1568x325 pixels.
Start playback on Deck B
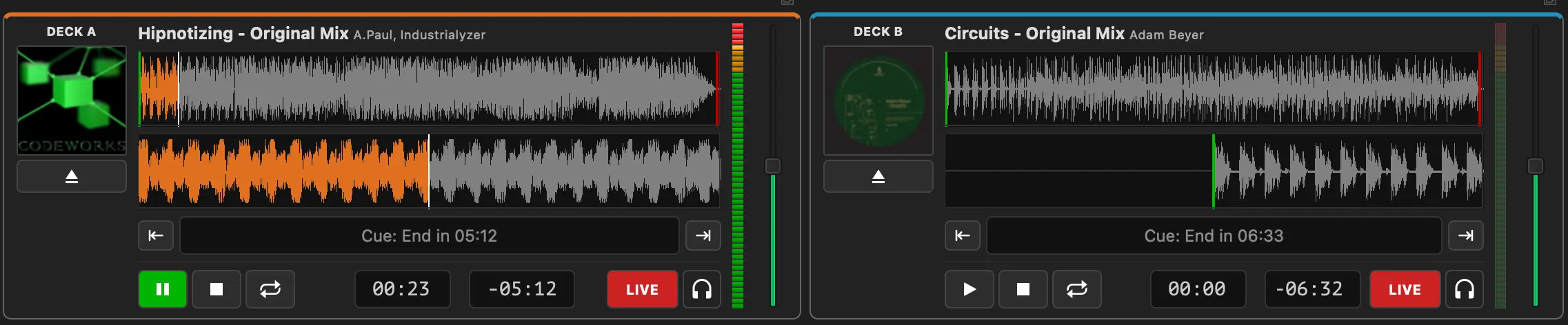[x=969, y=289]
